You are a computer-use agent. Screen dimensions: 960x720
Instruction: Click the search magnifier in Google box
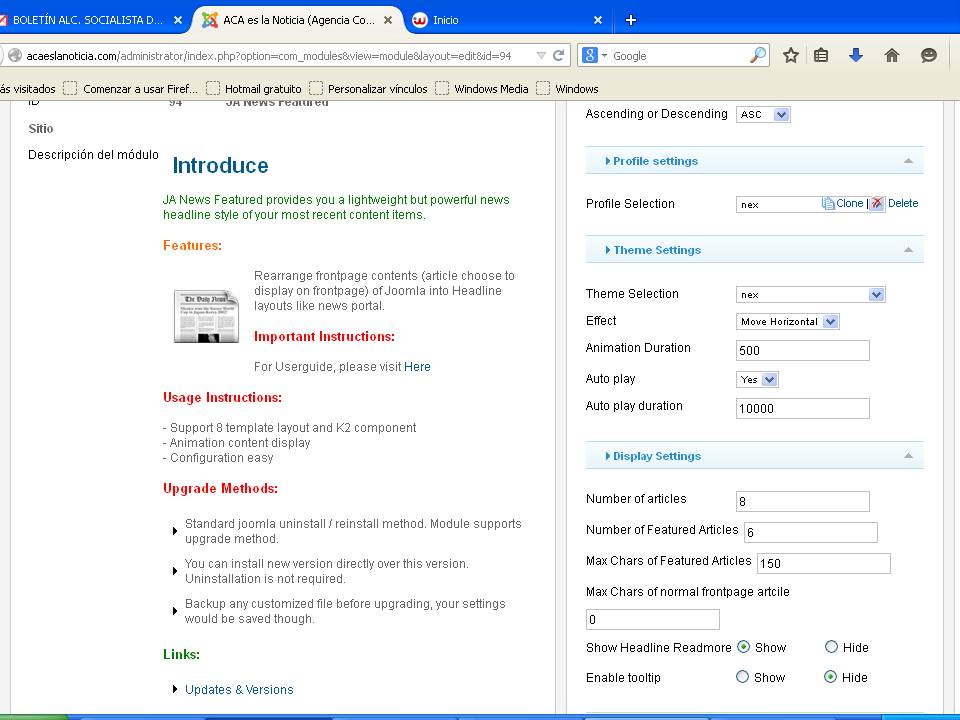pyautogui.click(x=757, y=55)
